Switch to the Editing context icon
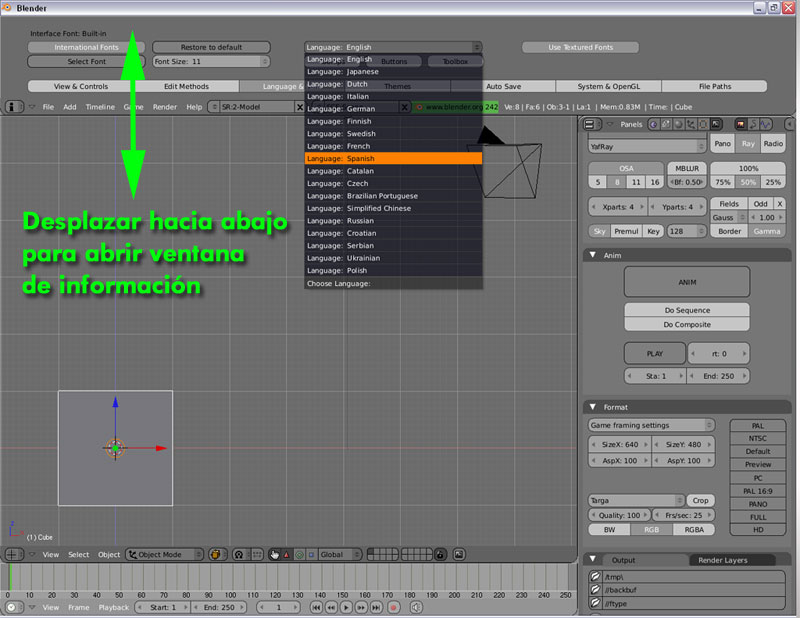 (x=703, y=124)
